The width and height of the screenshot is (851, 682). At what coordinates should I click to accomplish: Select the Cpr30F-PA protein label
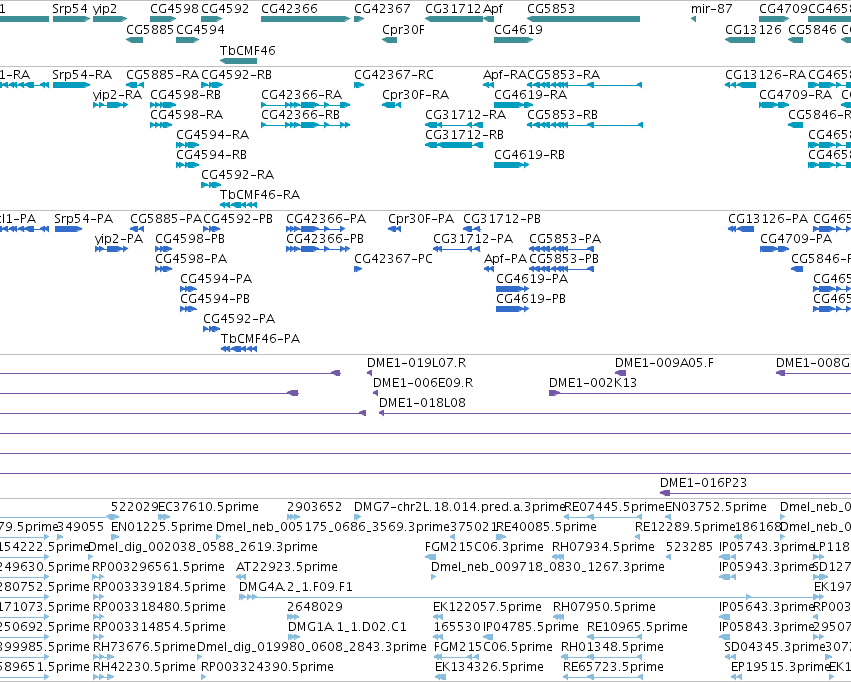[x=421, y=219]
